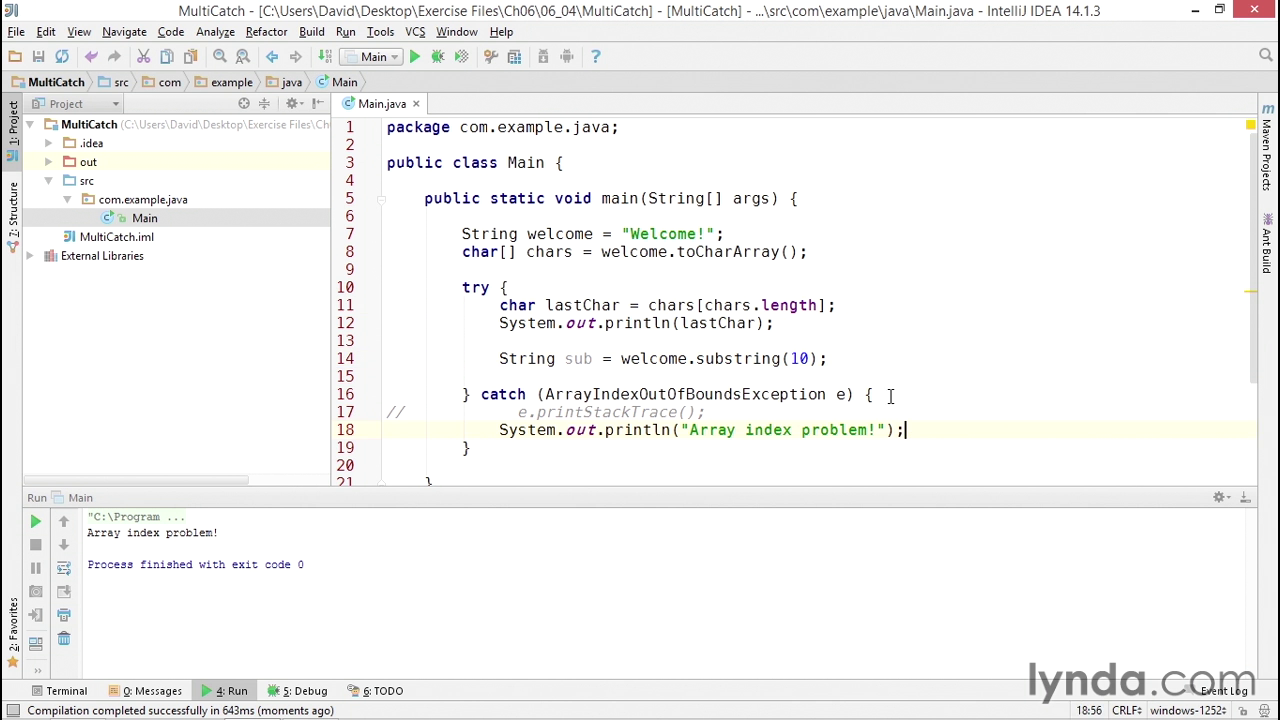Click the Find magnifier icon

point(220,57)
